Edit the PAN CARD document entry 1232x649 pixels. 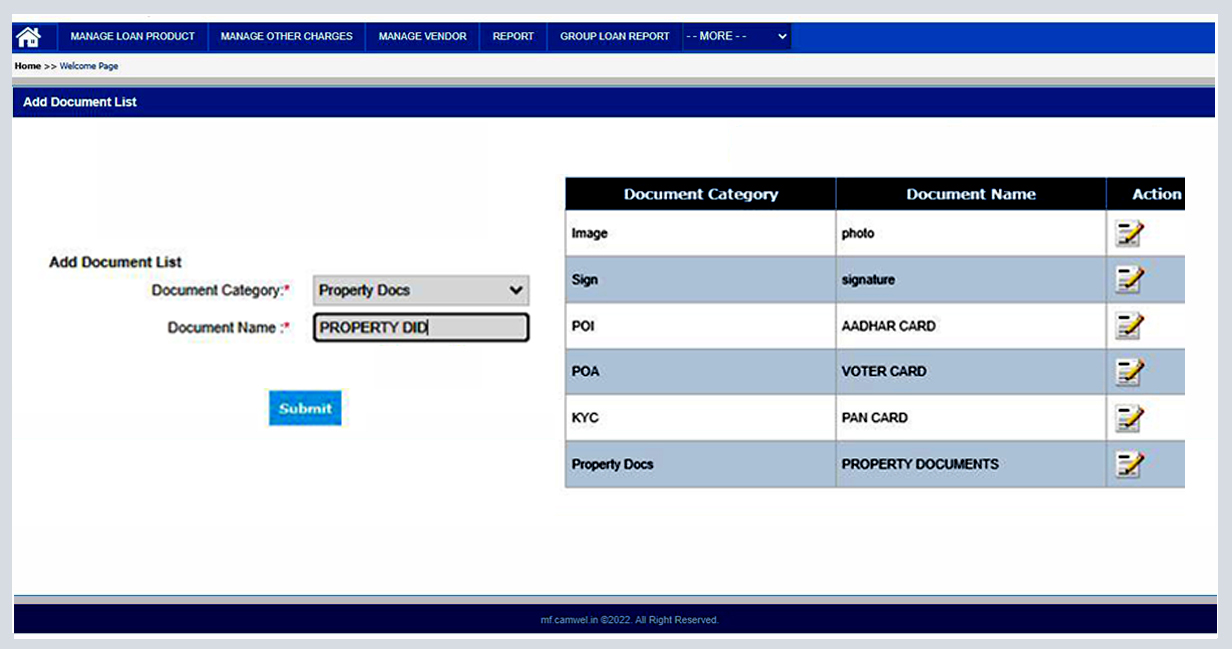point(1128,417)
